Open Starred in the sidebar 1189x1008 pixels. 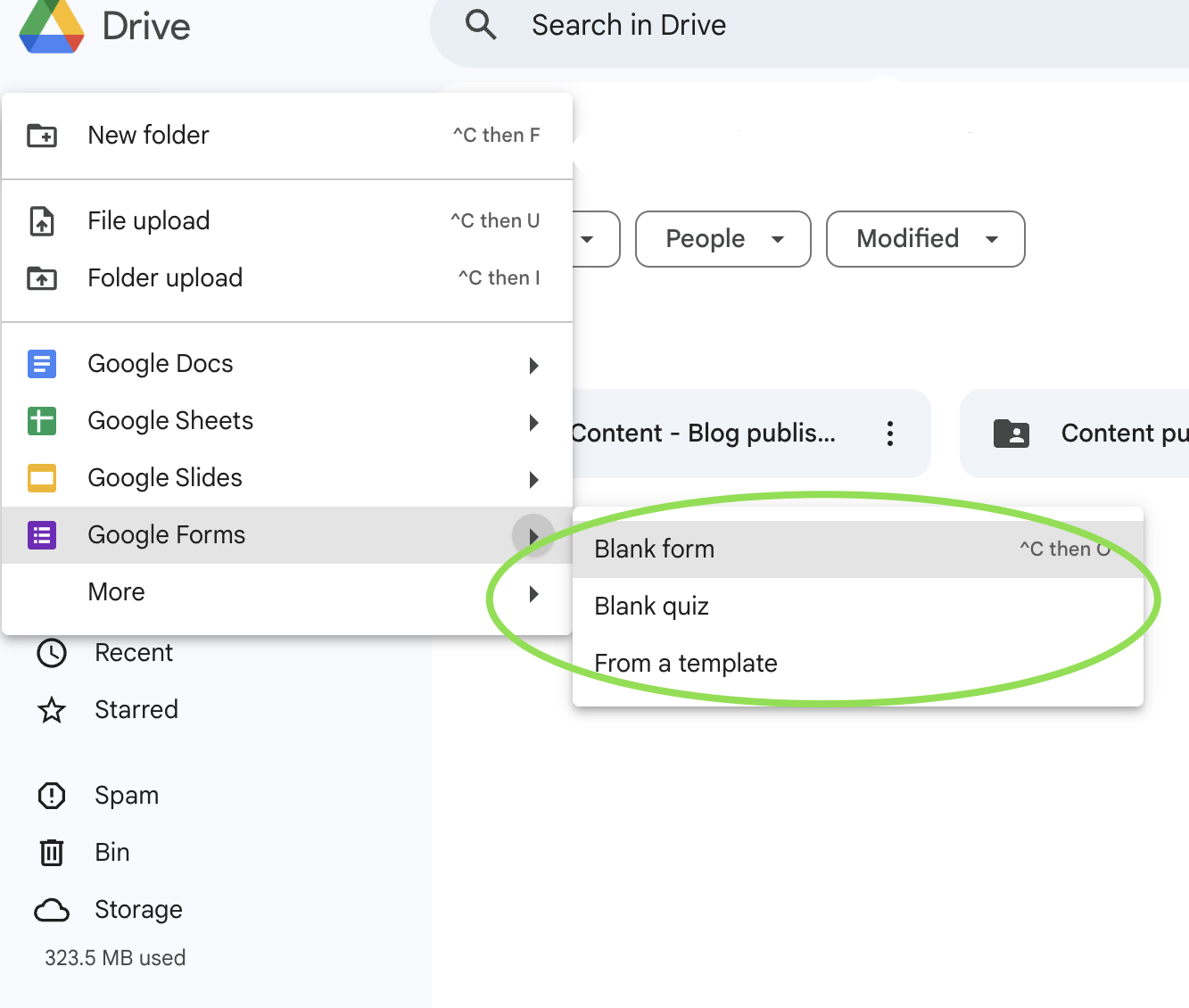coord(136,710)
